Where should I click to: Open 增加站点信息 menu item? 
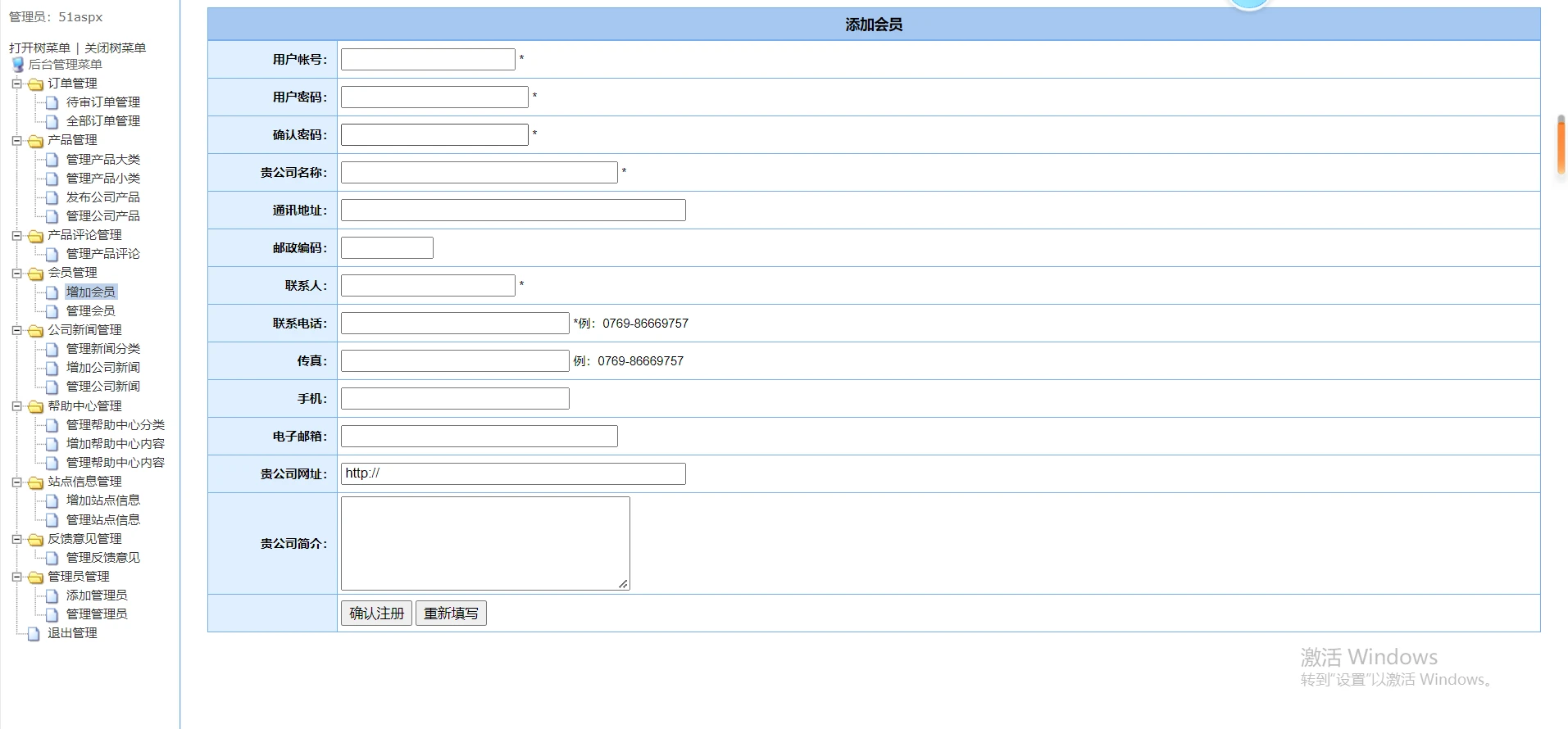click(x=103, y=500)
